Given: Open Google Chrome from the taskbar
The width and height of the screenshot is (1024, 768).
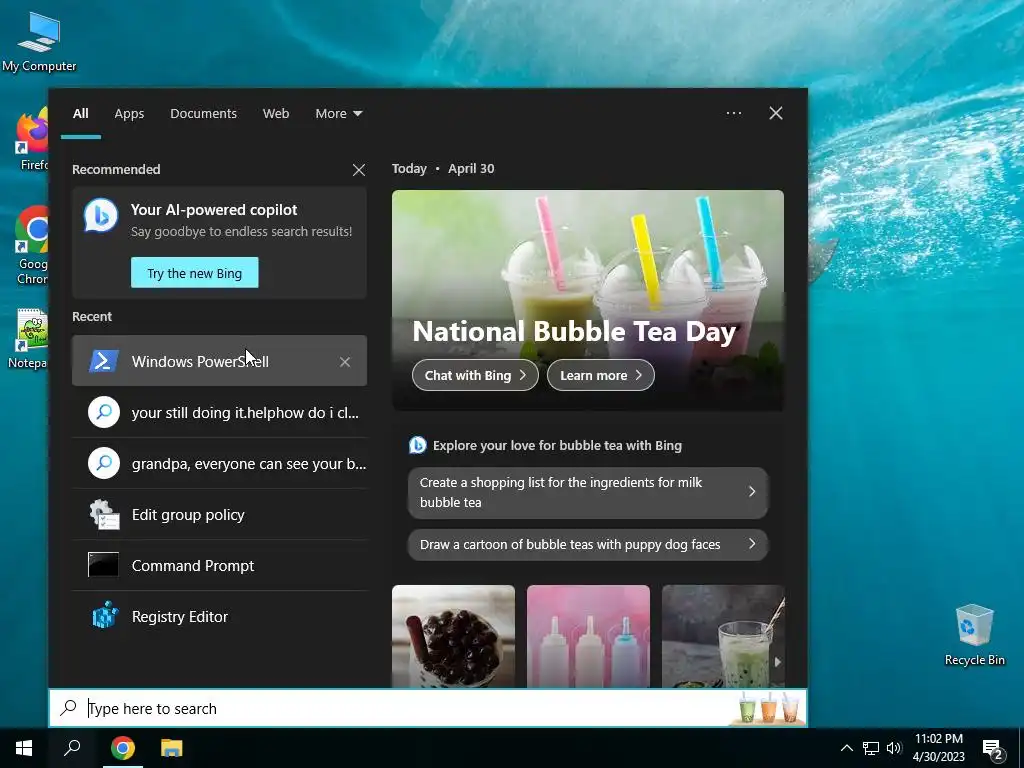Looking at the screenshot, I should tap(123, 748).
